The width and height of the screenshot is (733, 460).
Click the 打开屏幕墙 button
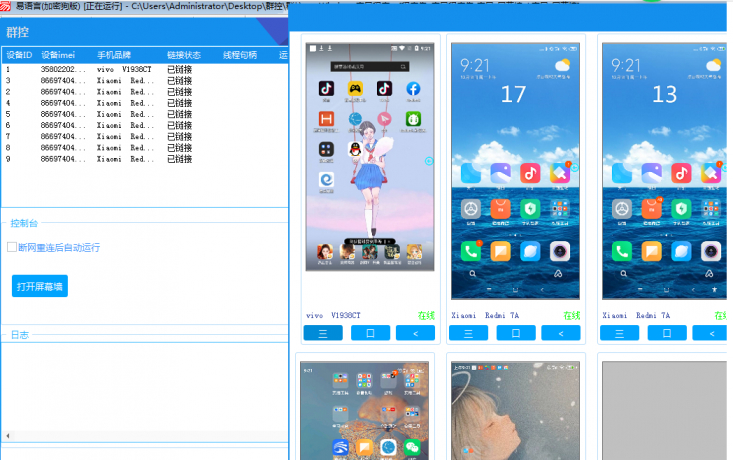[40, 286]
